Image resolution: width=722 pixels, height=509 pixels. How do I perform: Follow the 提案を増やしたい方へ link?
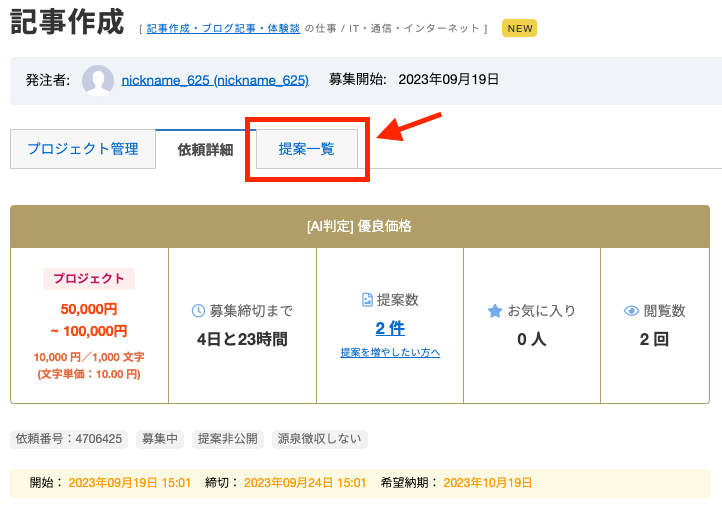[390, 352]
